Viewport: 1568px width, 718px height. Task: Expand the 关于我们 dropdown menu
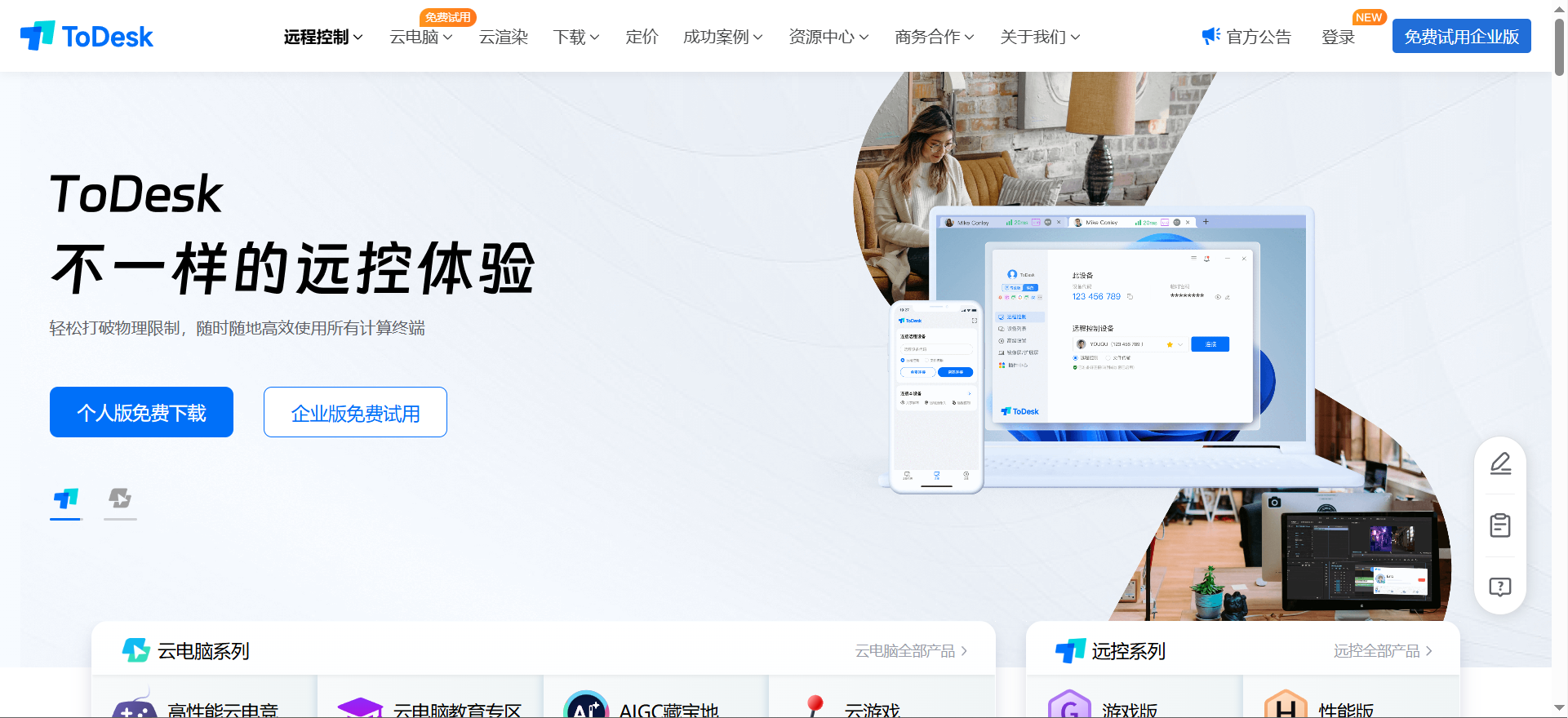coord(1040,37)
